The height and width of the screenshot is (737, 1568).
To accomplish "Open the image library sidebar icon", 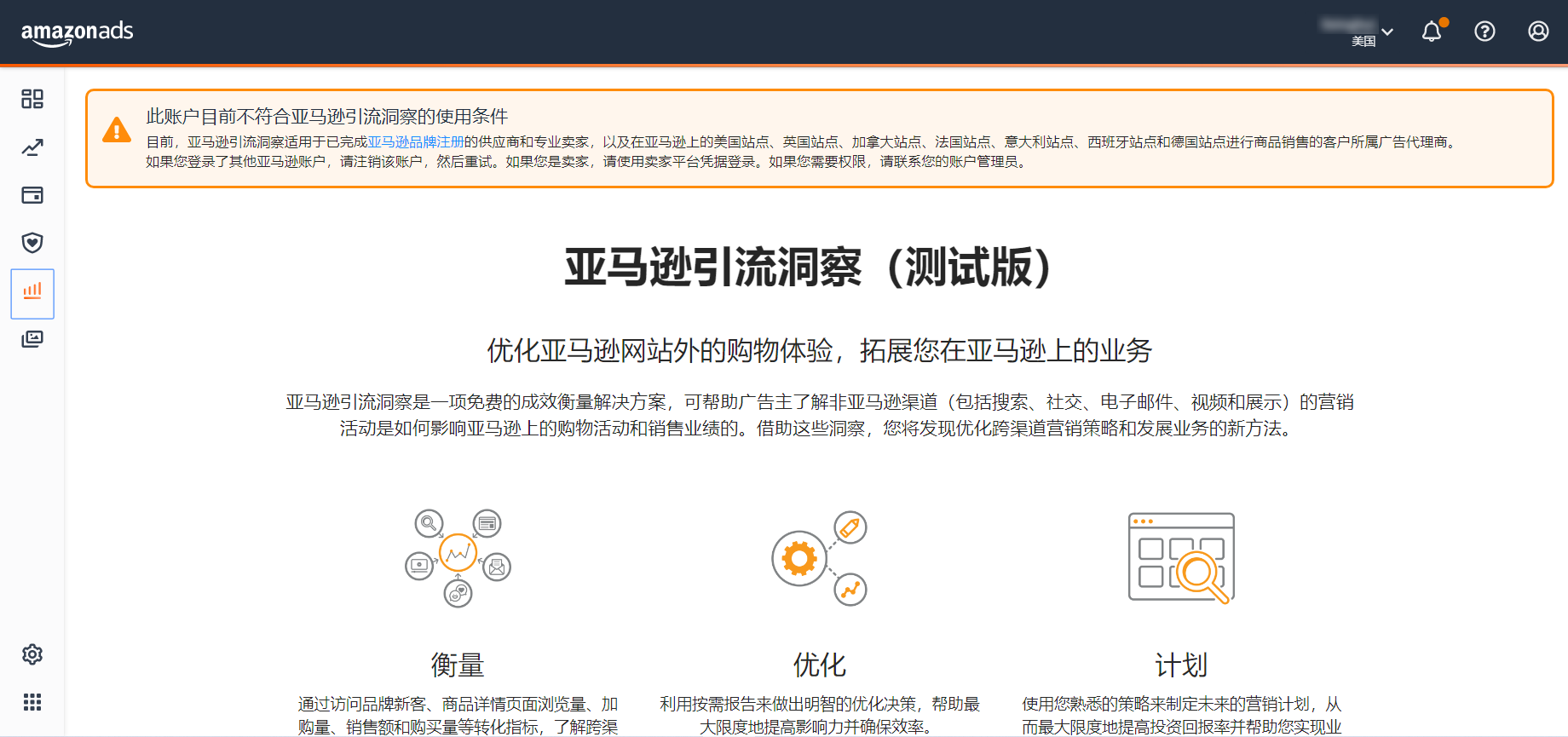I will pos(32,339).
